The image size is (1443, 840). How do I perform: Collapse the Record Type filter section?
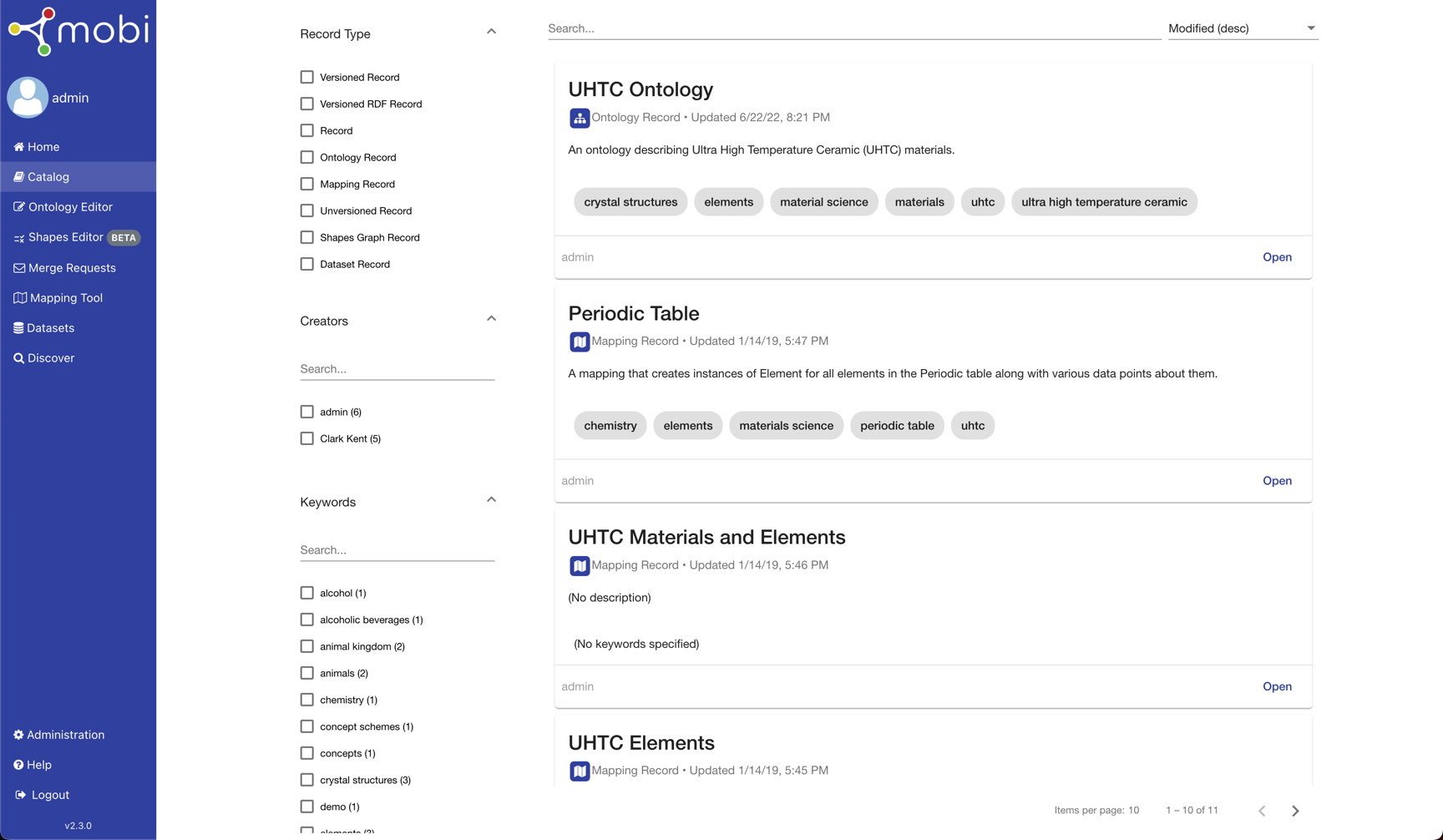491,31
